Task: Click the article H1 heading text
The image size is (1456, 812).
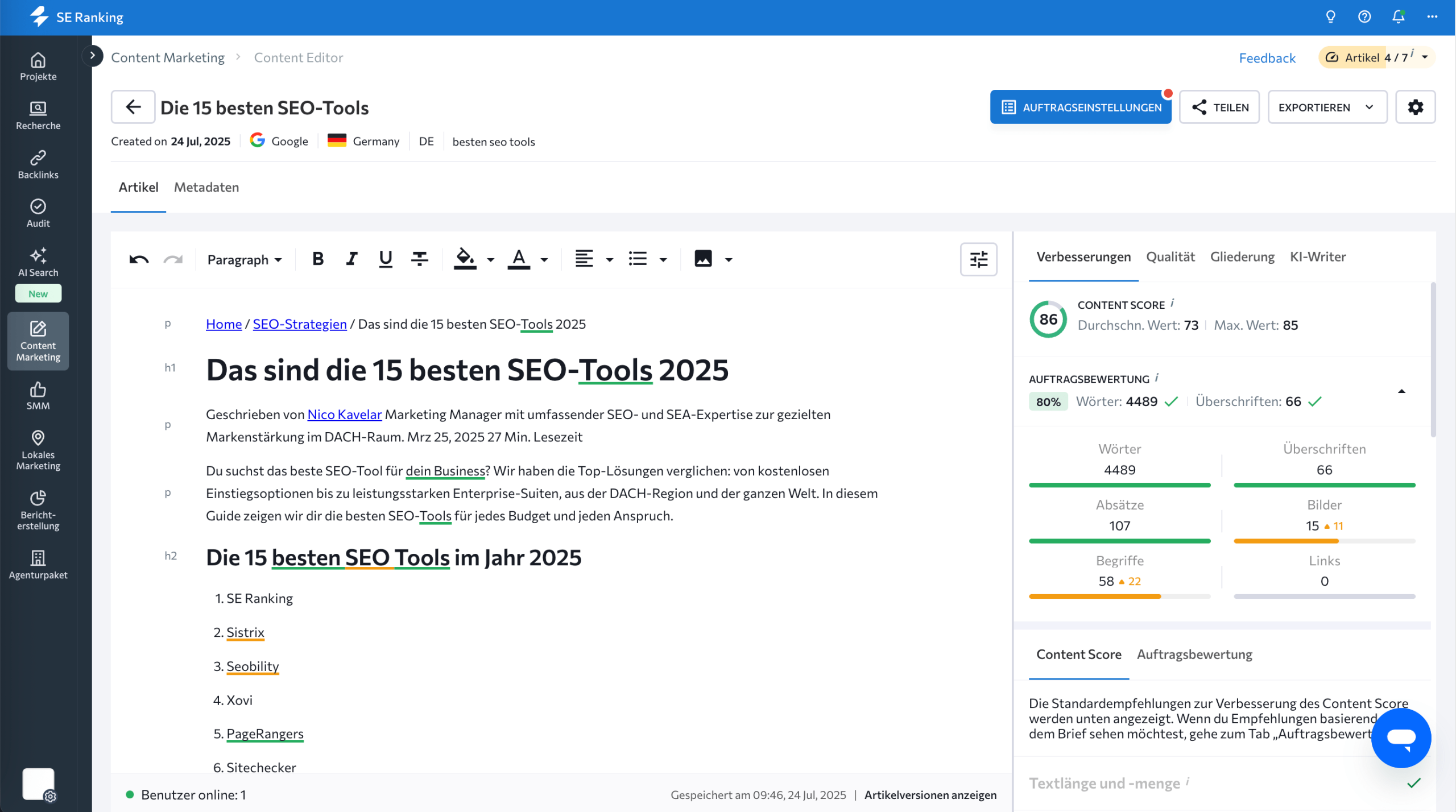Action: click(x=467, y=370)
